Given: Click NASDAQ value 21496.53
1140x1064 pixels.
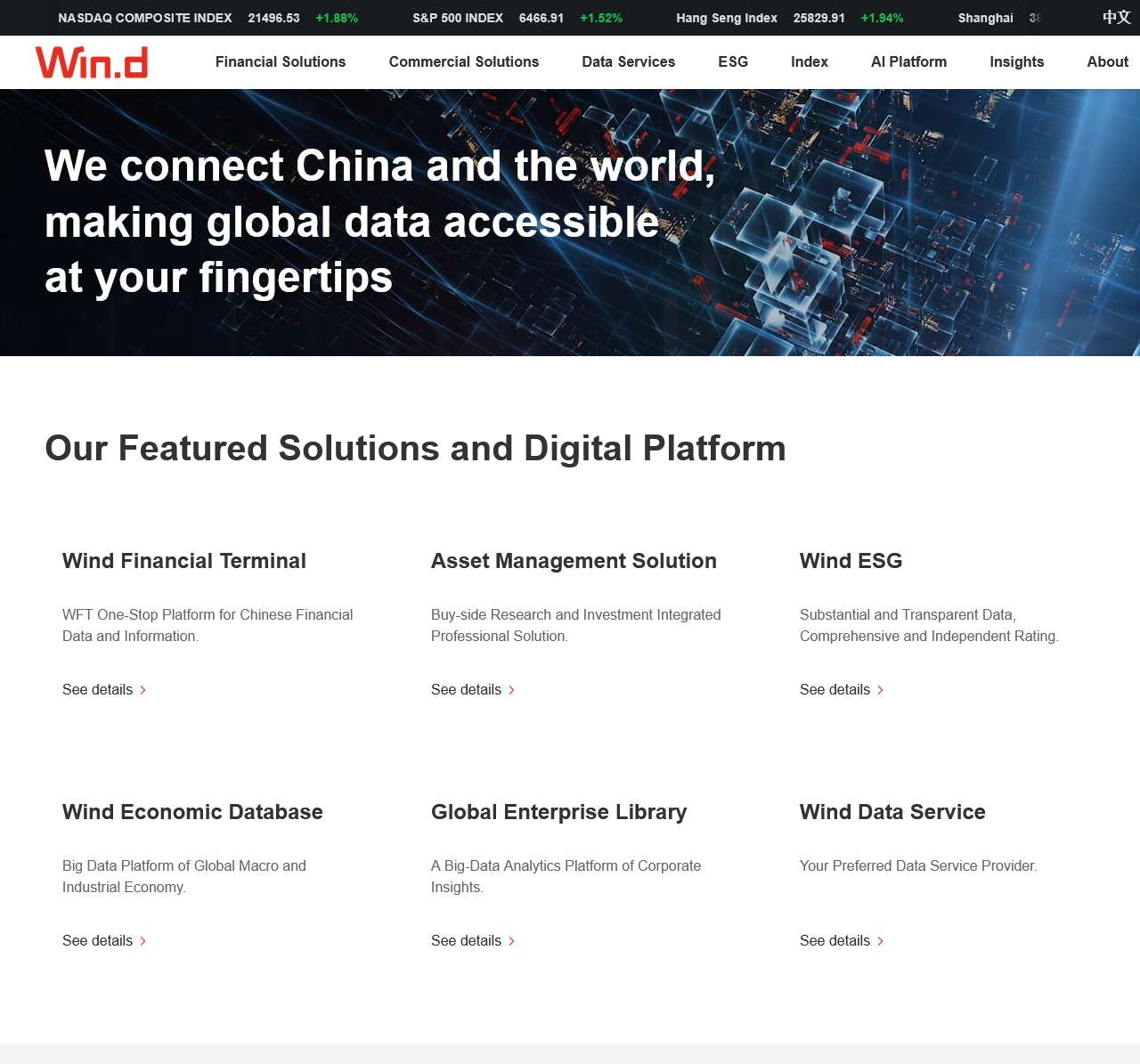Looking at the screenshot, I should (x=274, y=18).
